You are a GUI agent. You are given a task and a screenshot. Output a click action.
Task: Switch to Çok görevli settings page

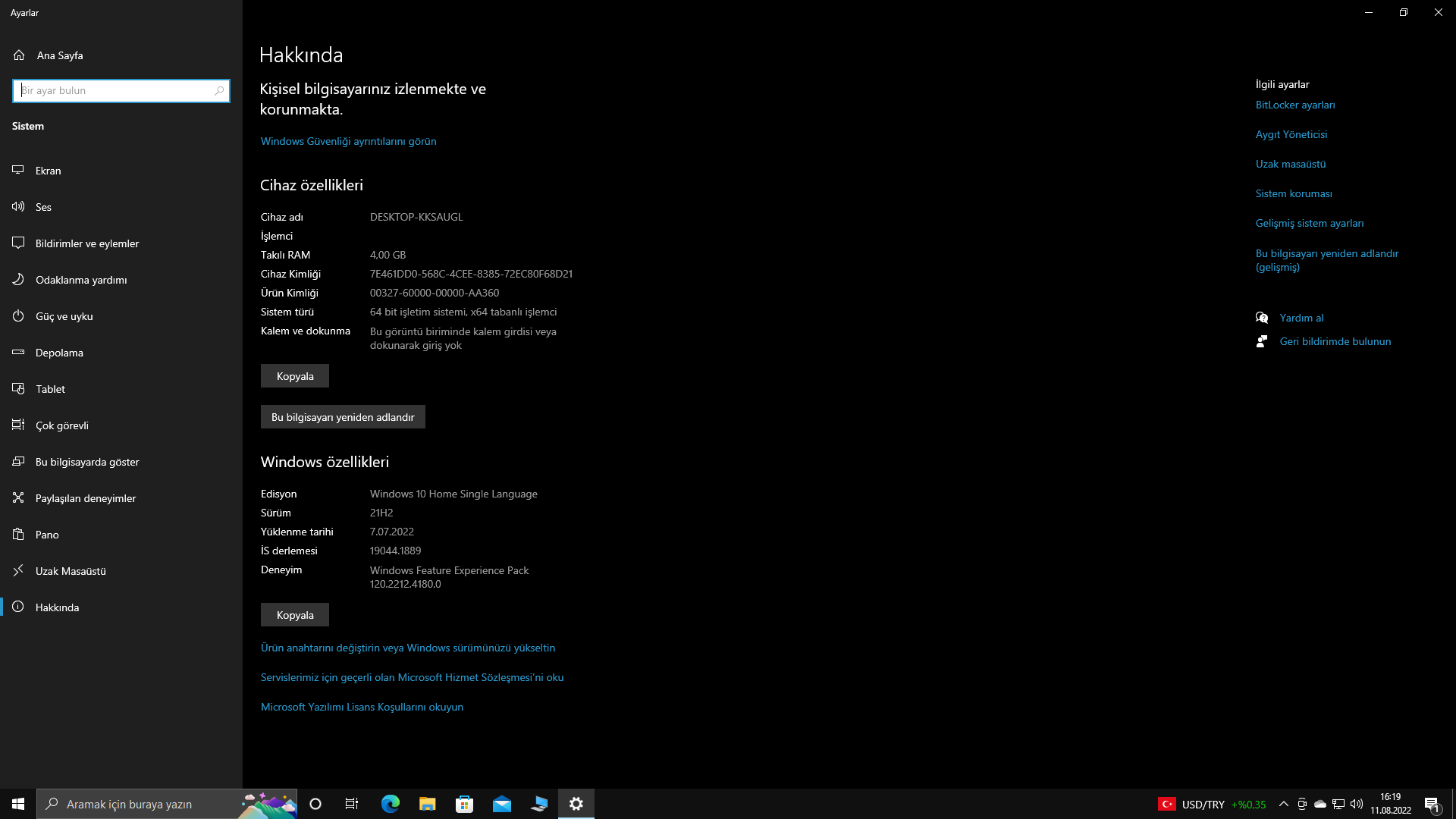point(62,425)
